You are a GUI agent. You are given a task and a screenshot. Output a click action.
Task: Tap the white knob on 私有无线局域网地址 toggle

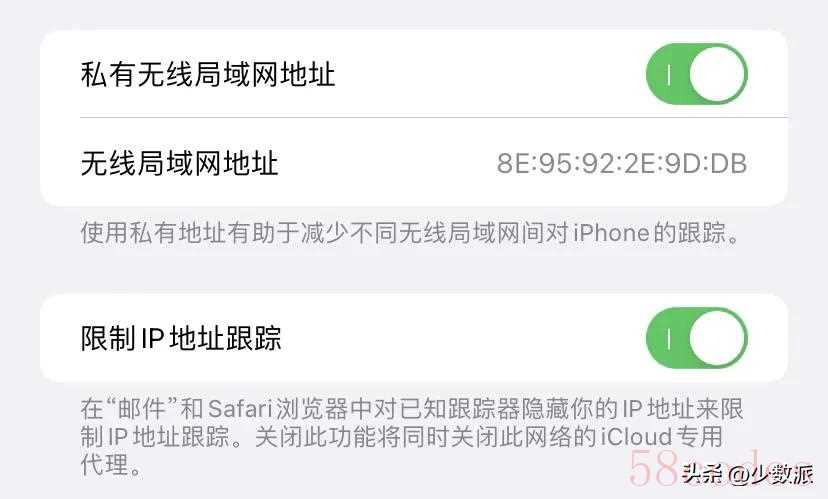[x=717, y=74]
